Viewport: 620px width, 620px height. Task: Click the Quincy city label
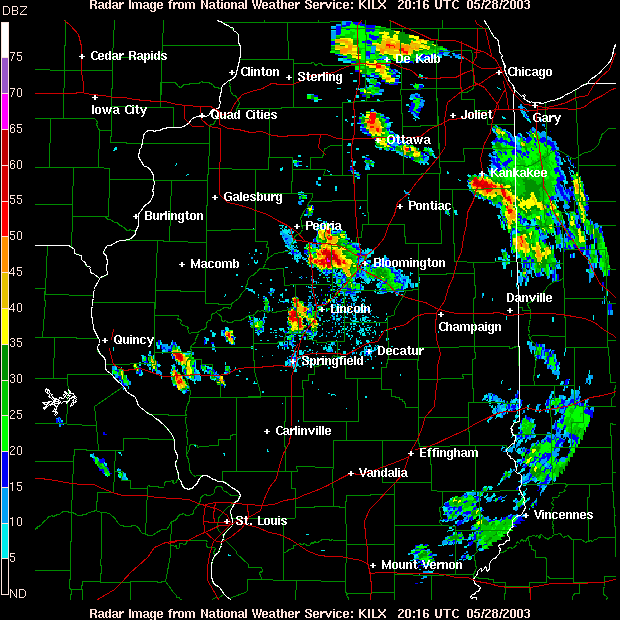click(x=134, y=340)
